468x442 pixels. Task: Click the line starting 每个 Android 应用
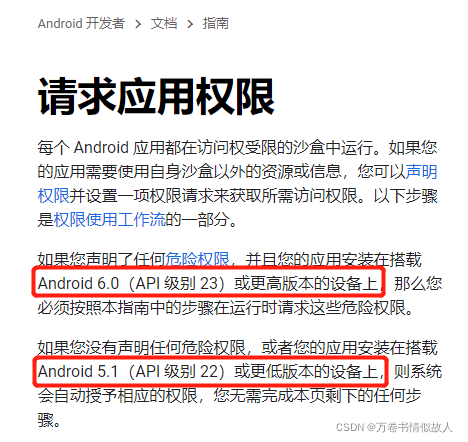click(237, 147)
